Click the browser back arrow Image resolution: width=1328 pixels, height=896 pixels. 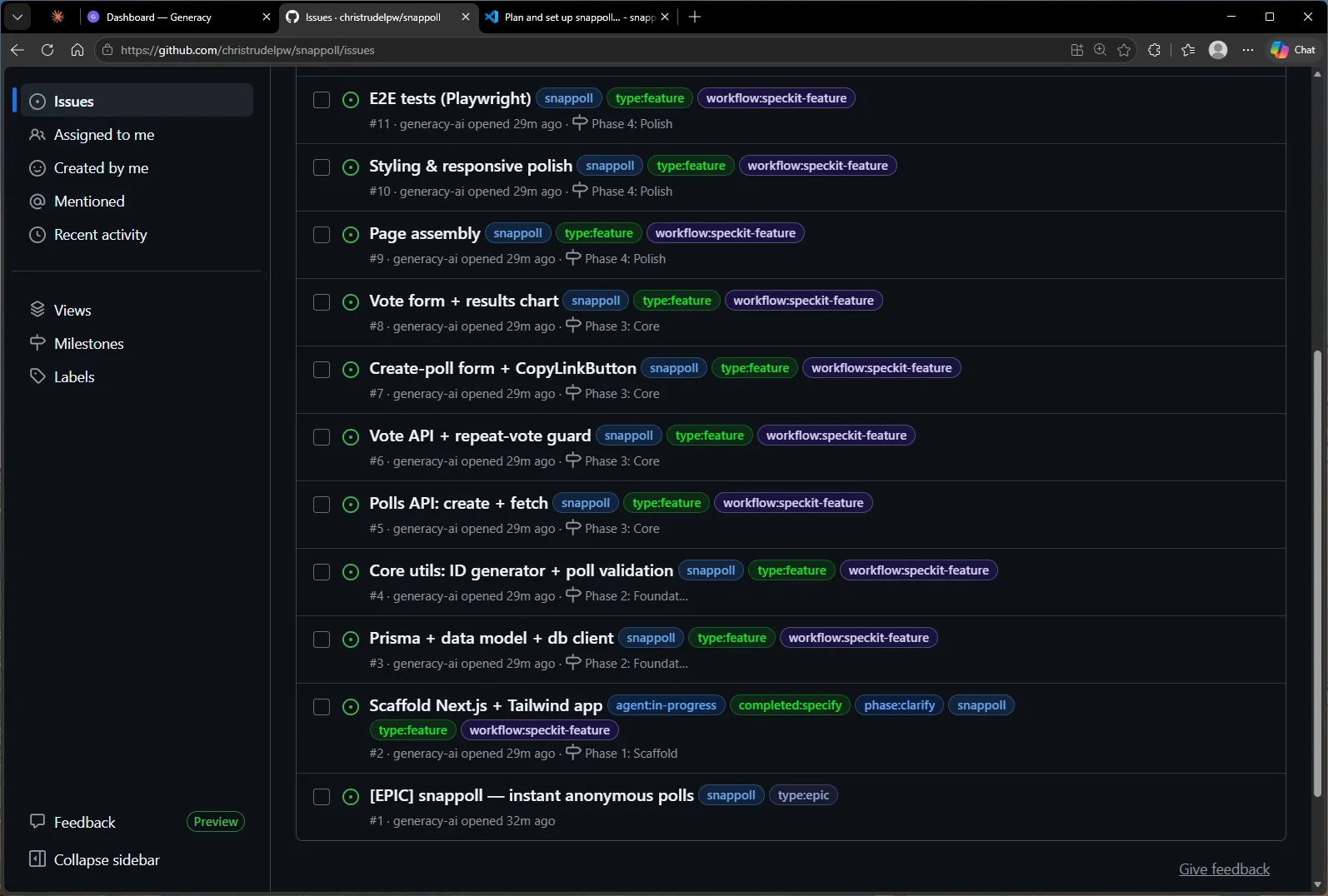(x=17, y=50)
